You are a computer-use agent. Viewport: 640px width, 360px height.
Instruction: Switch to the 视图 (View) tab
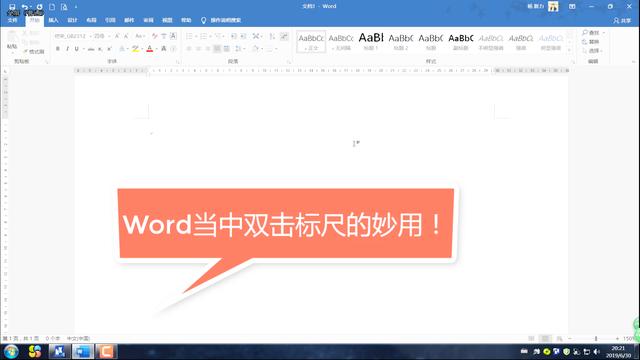(x=167, y=20)
